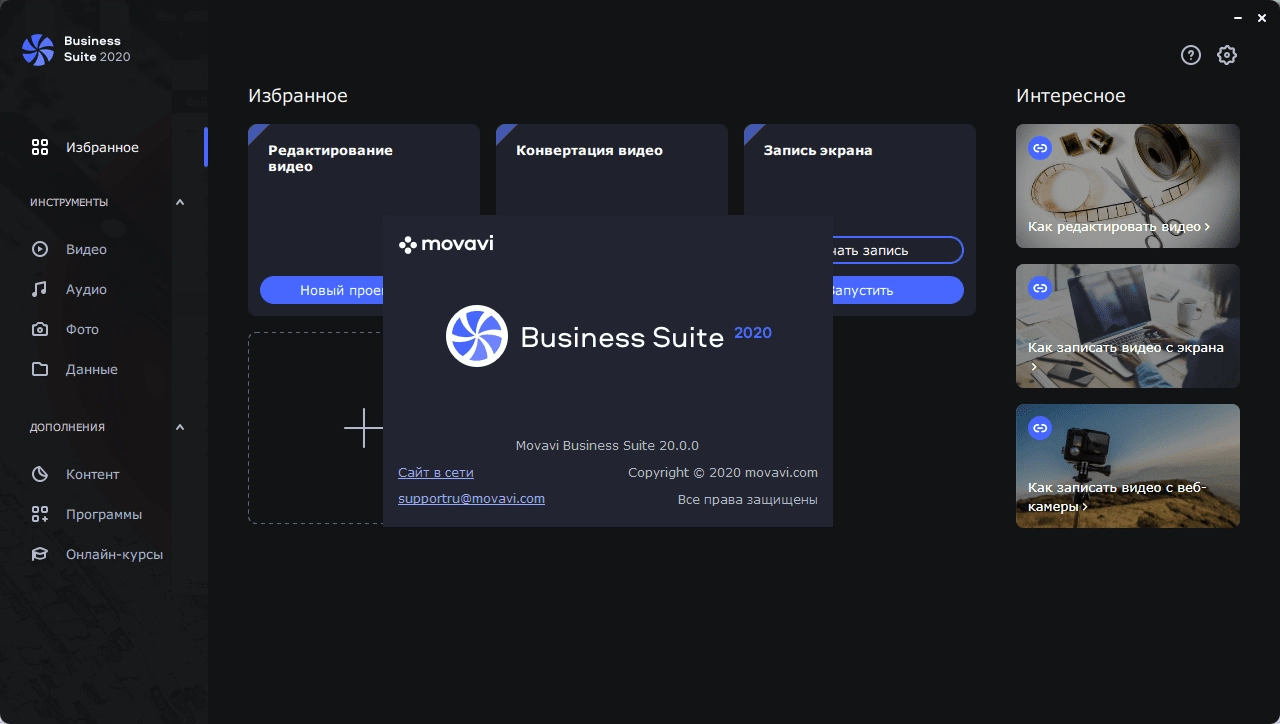
Task: Open the Видео tools section
Action: coord(104,249)
